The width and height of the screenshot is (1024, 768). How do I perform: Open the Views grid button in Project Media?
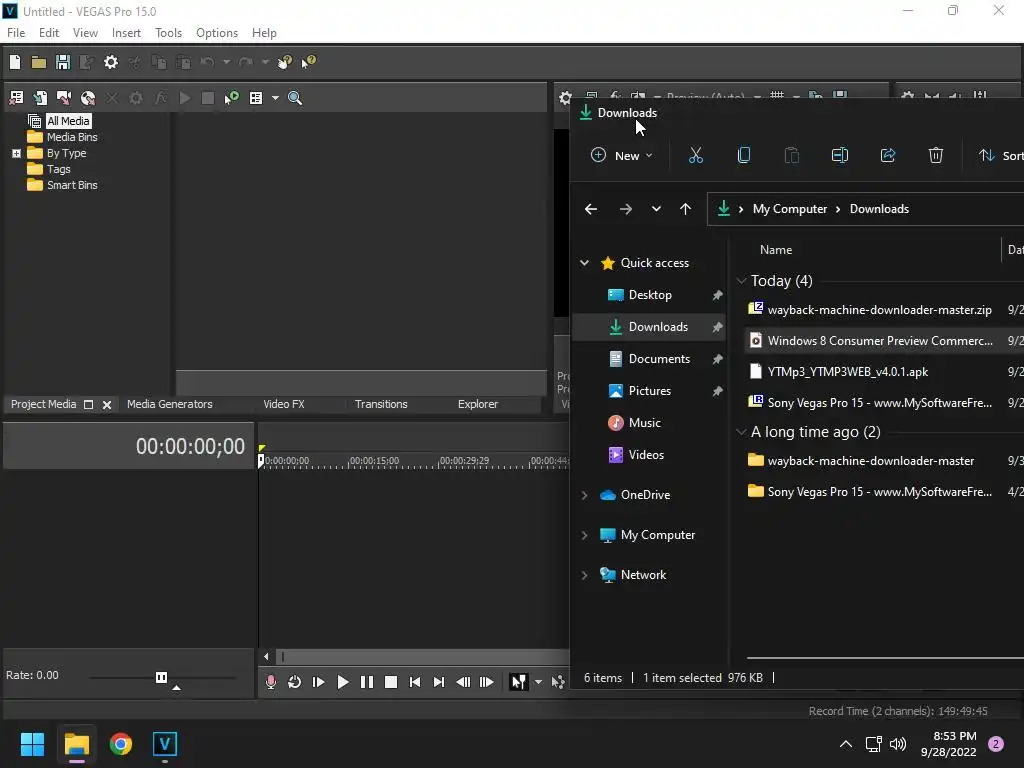pyautogui.click(x=256, y=98)
